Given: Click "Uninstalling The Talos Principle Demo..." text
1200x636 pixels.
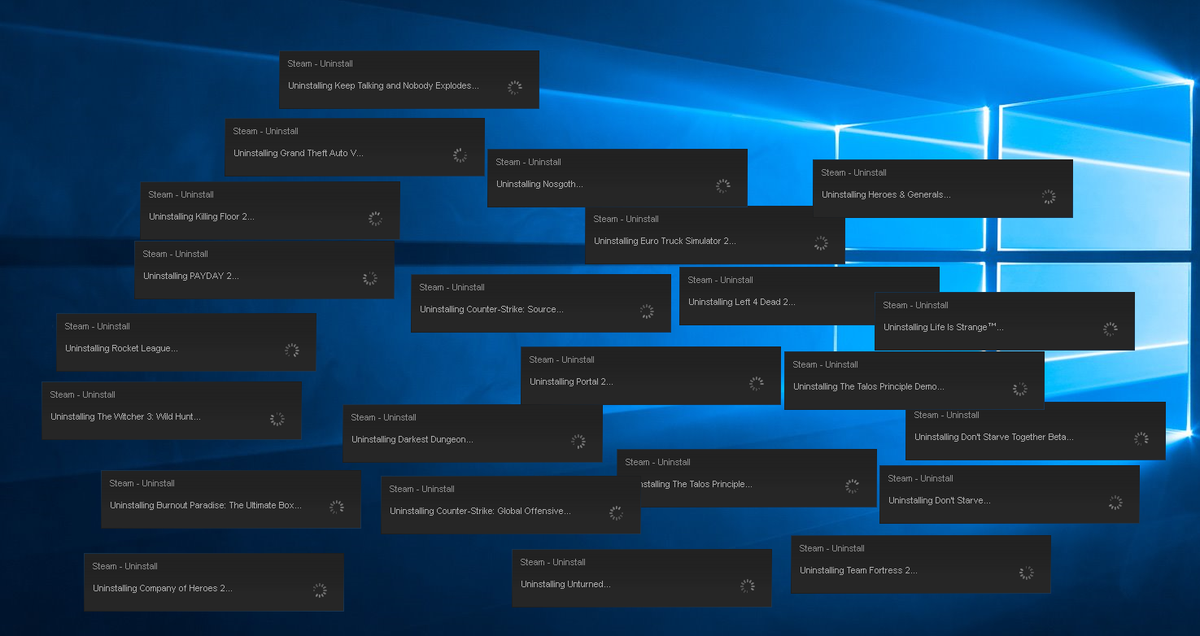Looking at the screenshot, I should [x=869, y=387].
